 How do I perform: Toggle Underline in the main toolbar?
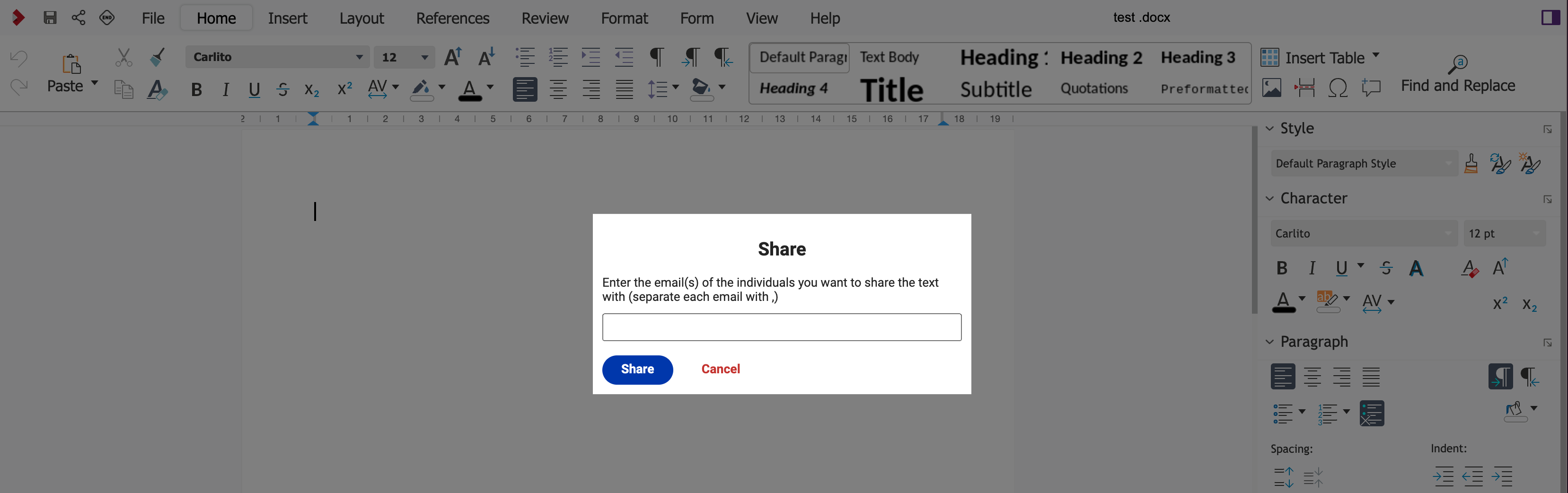click(255, 89)
